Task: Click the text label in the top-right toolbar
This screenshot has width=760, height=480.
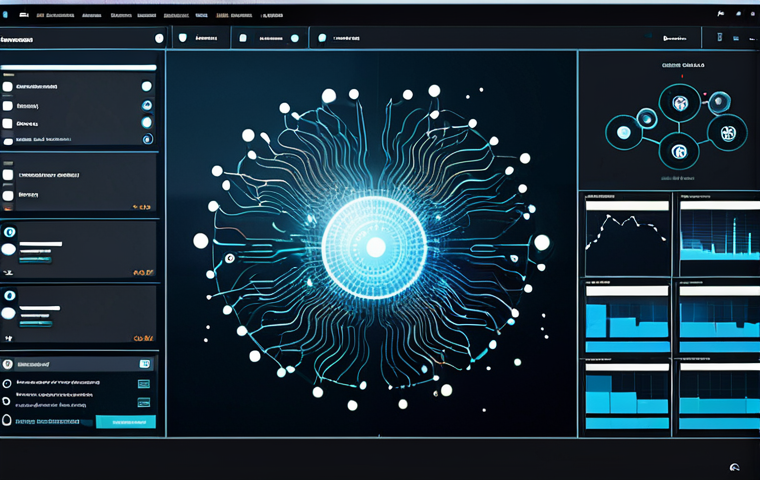Action: (x=675, y=38)
